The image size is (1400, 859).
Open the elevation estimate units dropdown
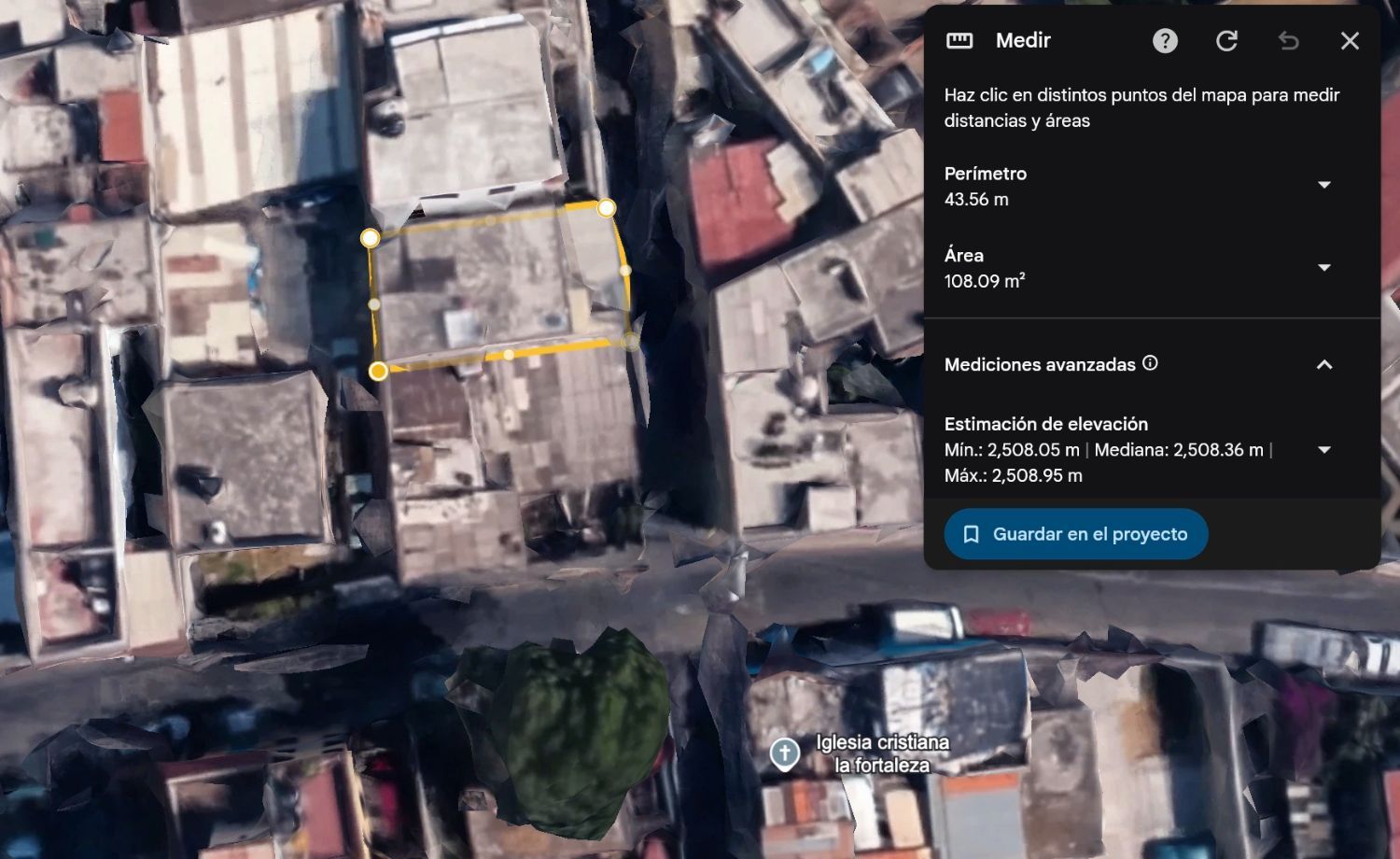pos(1323,450)
